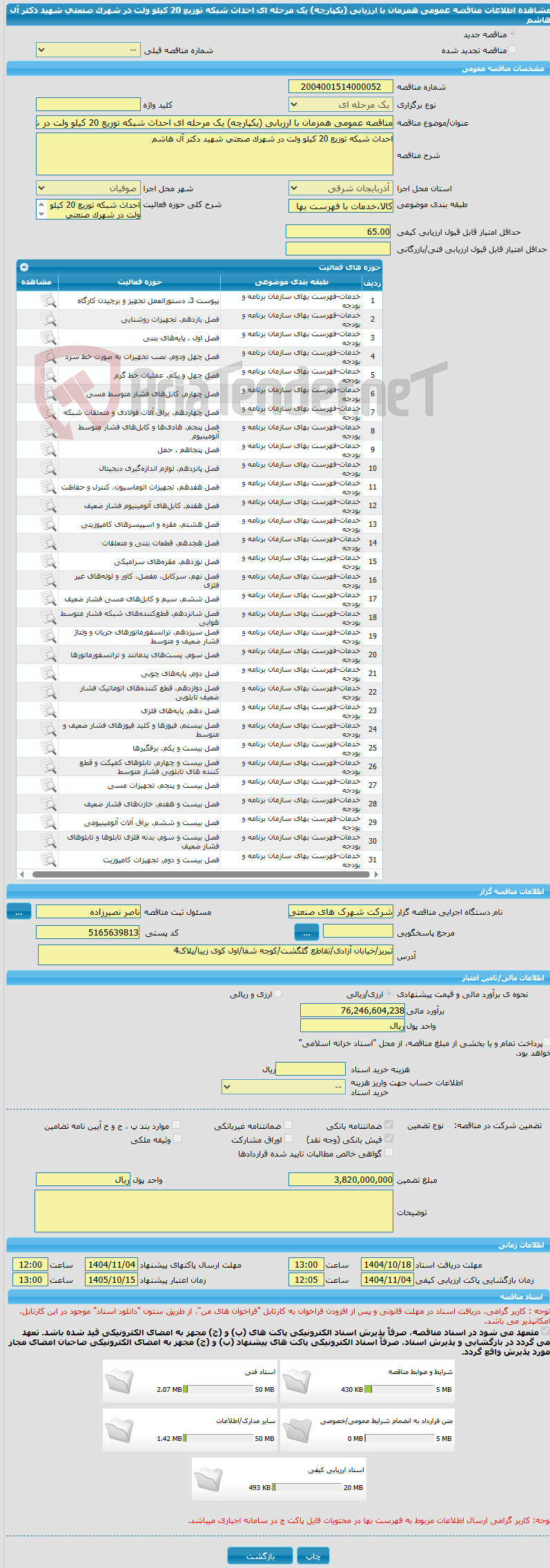Toggle ضمانتنامه بانکی checkbox
This screenshot has width=550, height=1568.
click(x=389, y=1125)
